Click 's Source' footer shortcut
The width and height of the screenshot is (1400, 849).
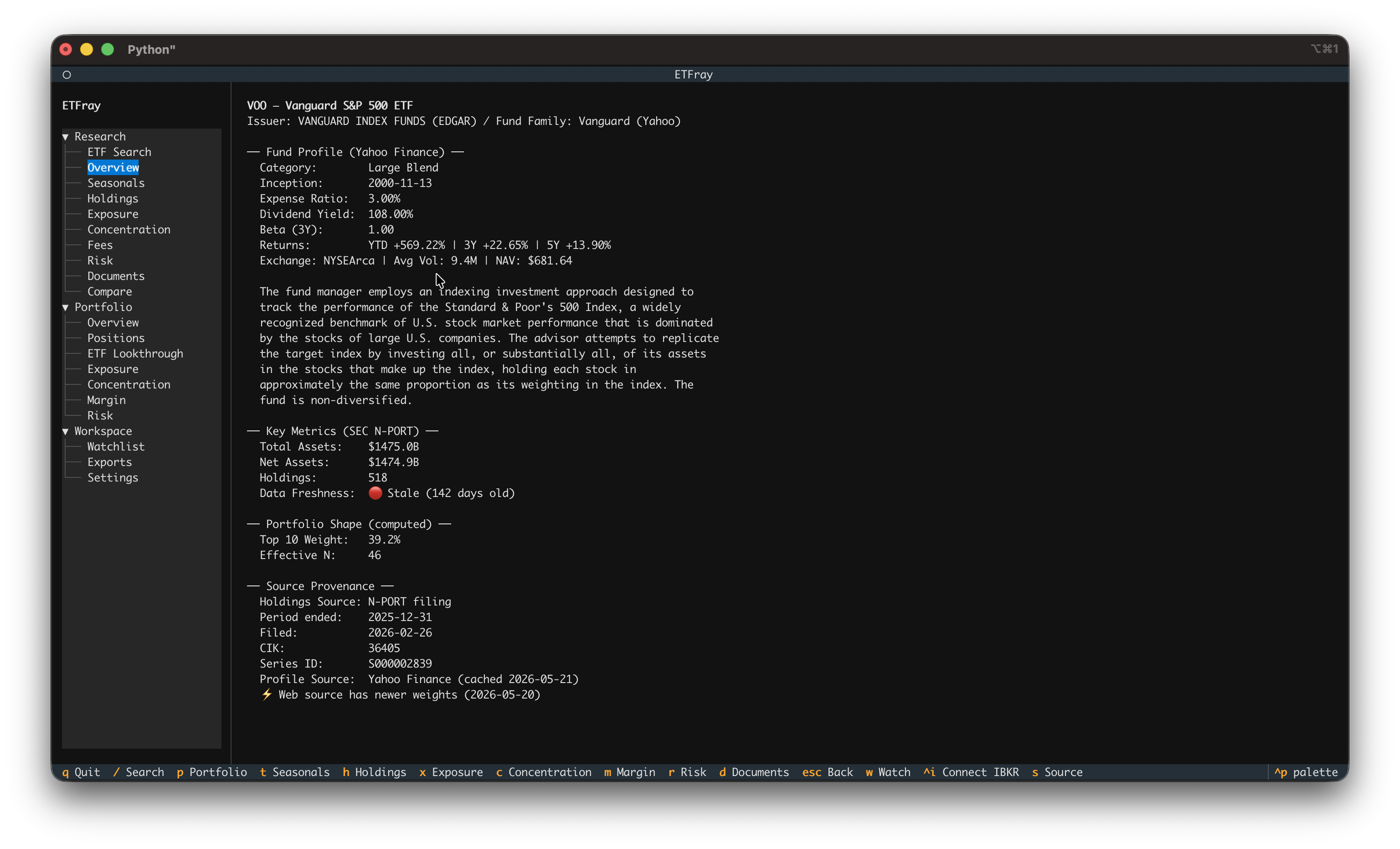click(x=1057, y=771)
